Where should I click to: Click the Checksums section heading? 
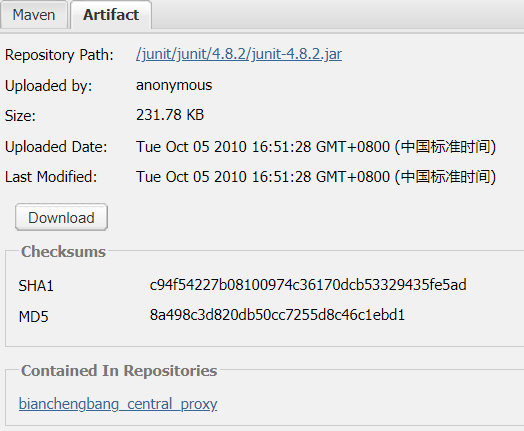click(x=63, y=252)
